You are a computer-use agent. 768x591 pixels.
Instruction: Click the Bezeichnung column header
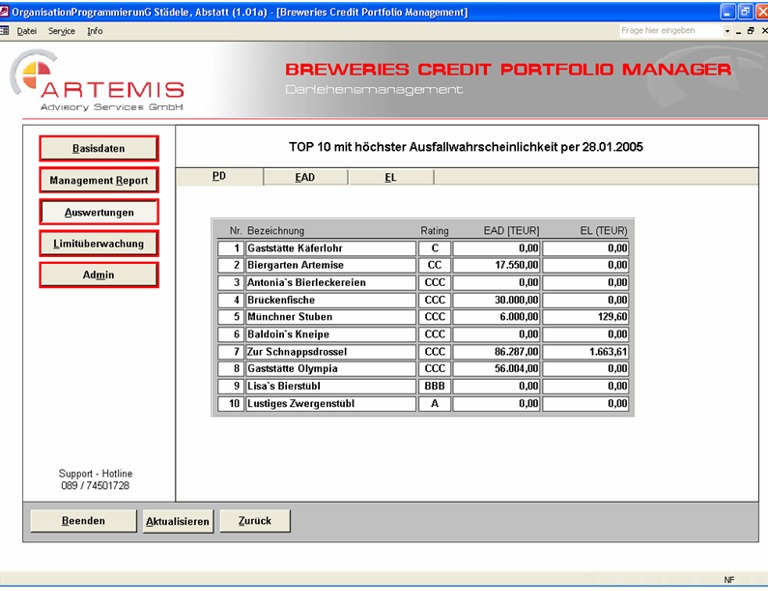[x=276, y=231]
